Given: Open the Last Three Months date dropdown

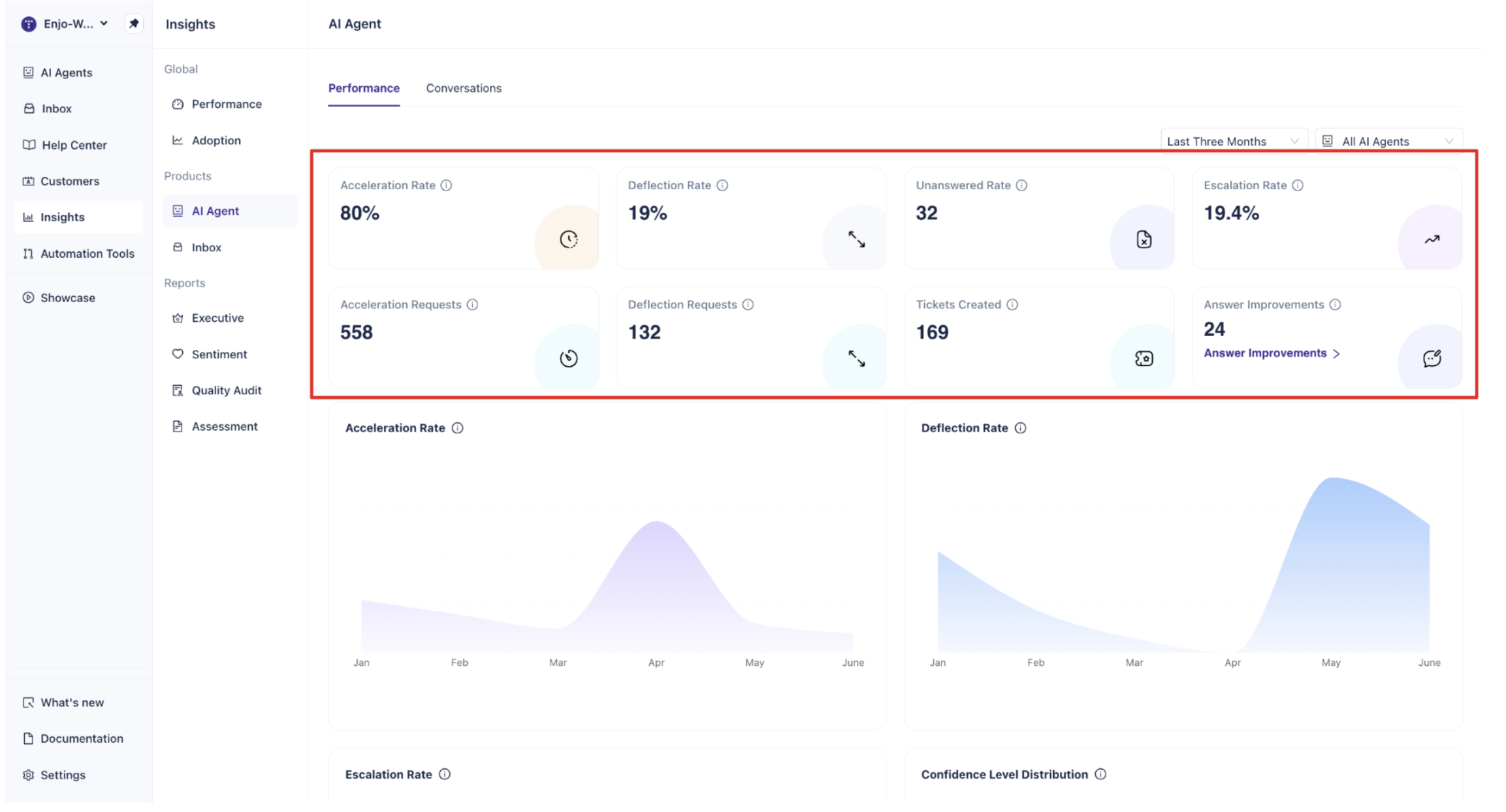Looking at the screenshot, I should tap(1233, 141).
